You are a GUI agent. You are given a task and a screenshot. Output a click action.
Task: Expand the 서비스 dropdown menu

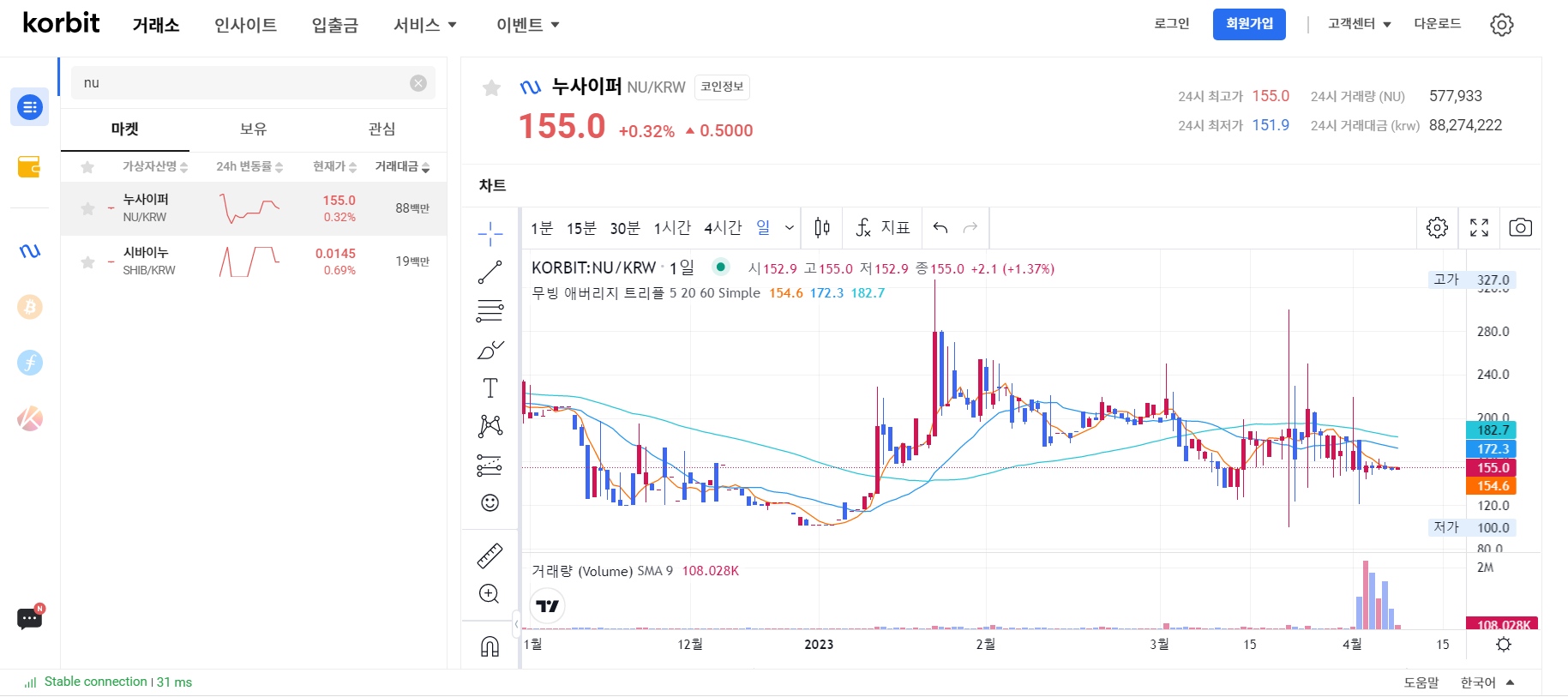(425, 25)
